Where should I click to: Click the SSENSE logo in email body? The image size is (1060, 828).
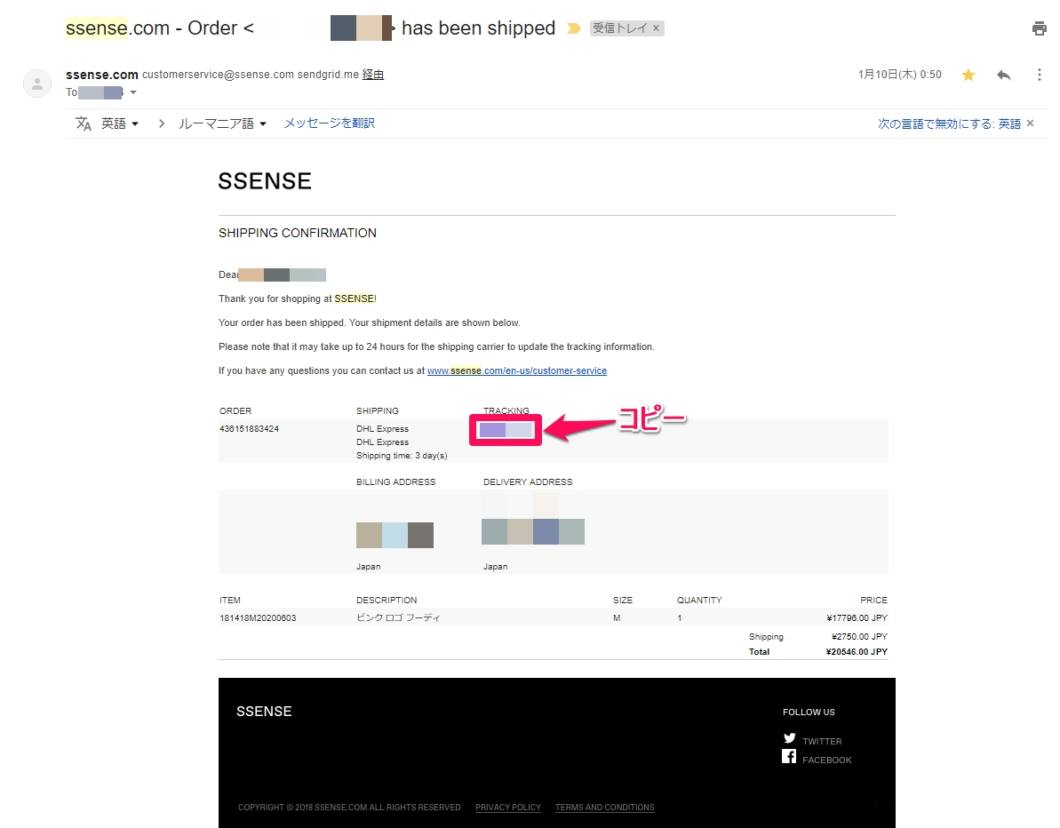click(265, 181)
